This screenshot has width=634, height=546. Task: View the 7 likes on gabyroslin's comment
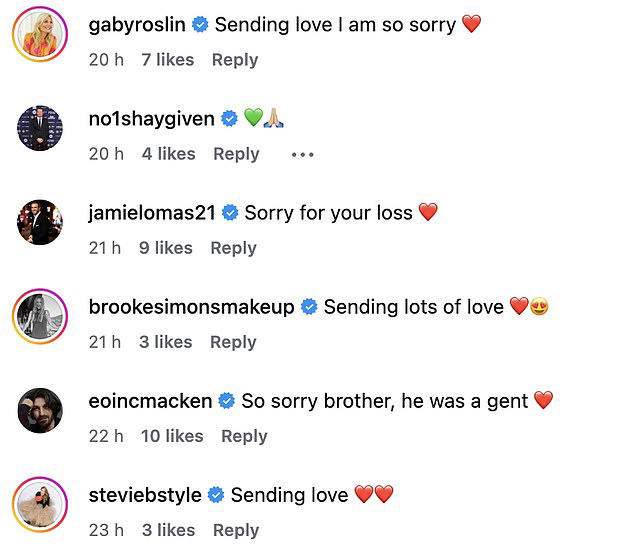(x=167, y=60)
